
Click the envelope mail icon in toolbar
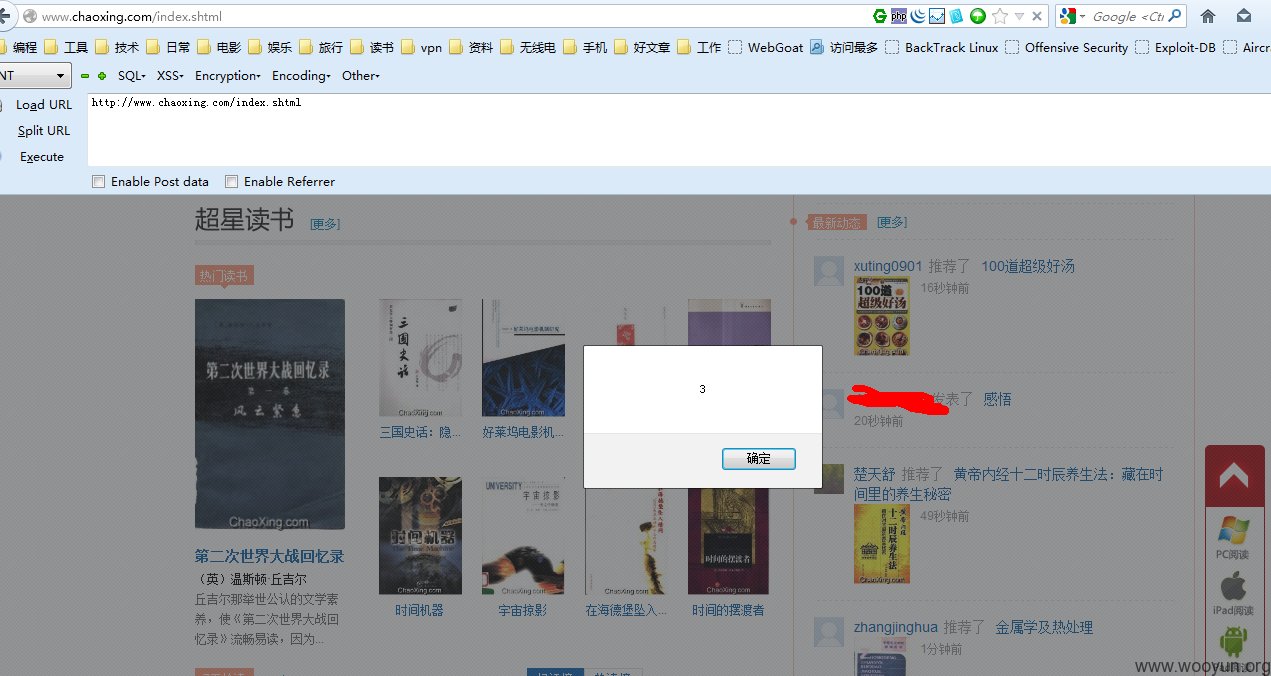point(1244,16)
